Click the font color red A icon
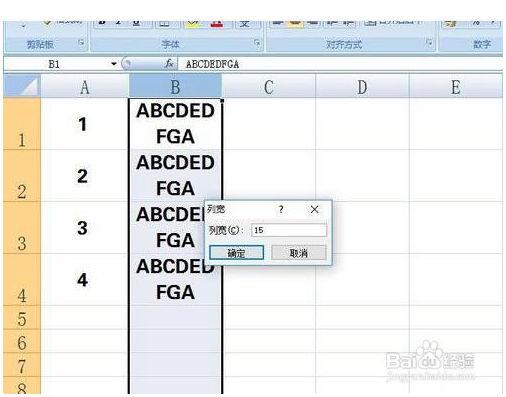 click(217, 23)
